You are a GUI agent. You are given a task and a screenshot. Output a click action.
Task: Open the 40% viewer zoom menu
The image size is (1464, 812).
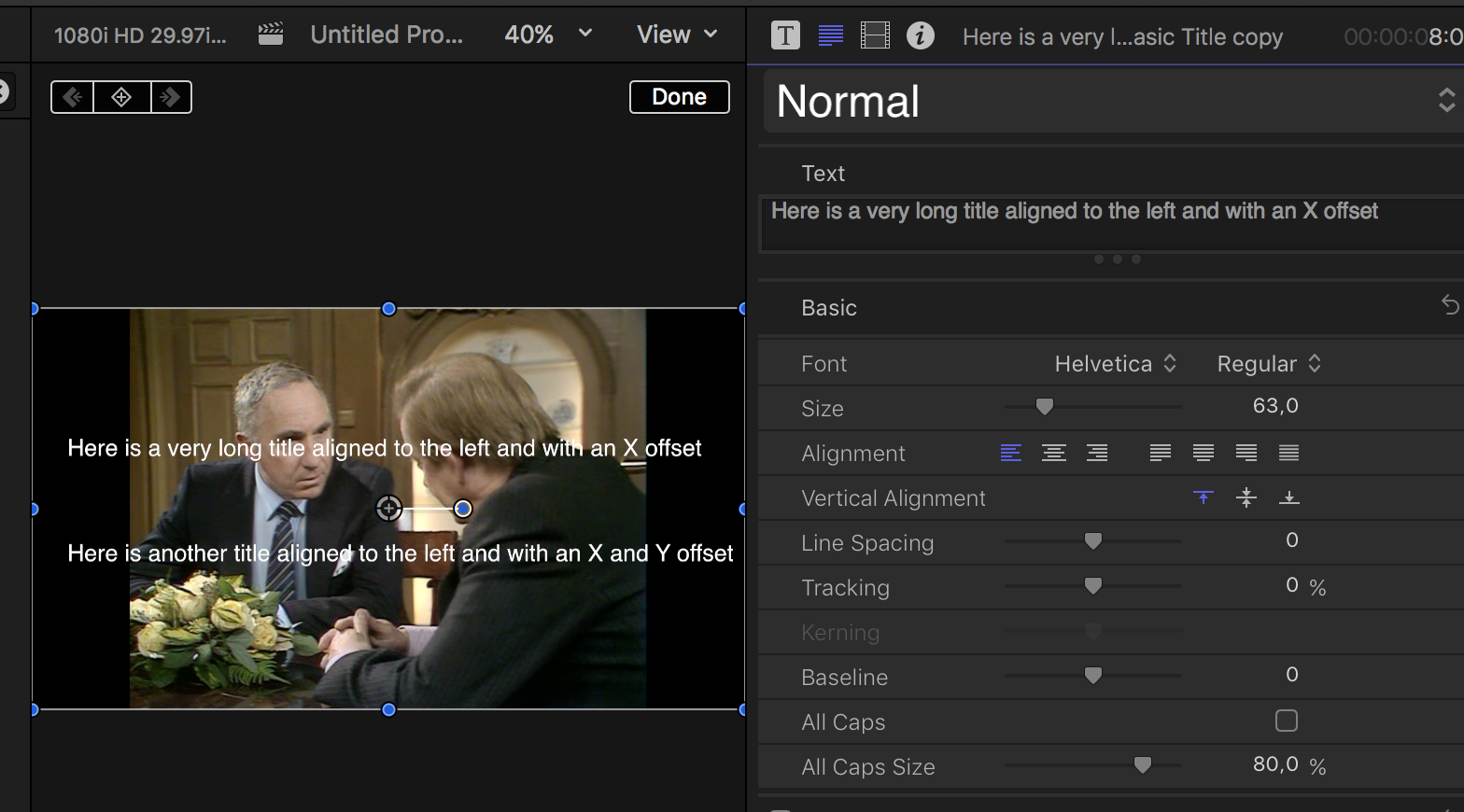point(548,35)
